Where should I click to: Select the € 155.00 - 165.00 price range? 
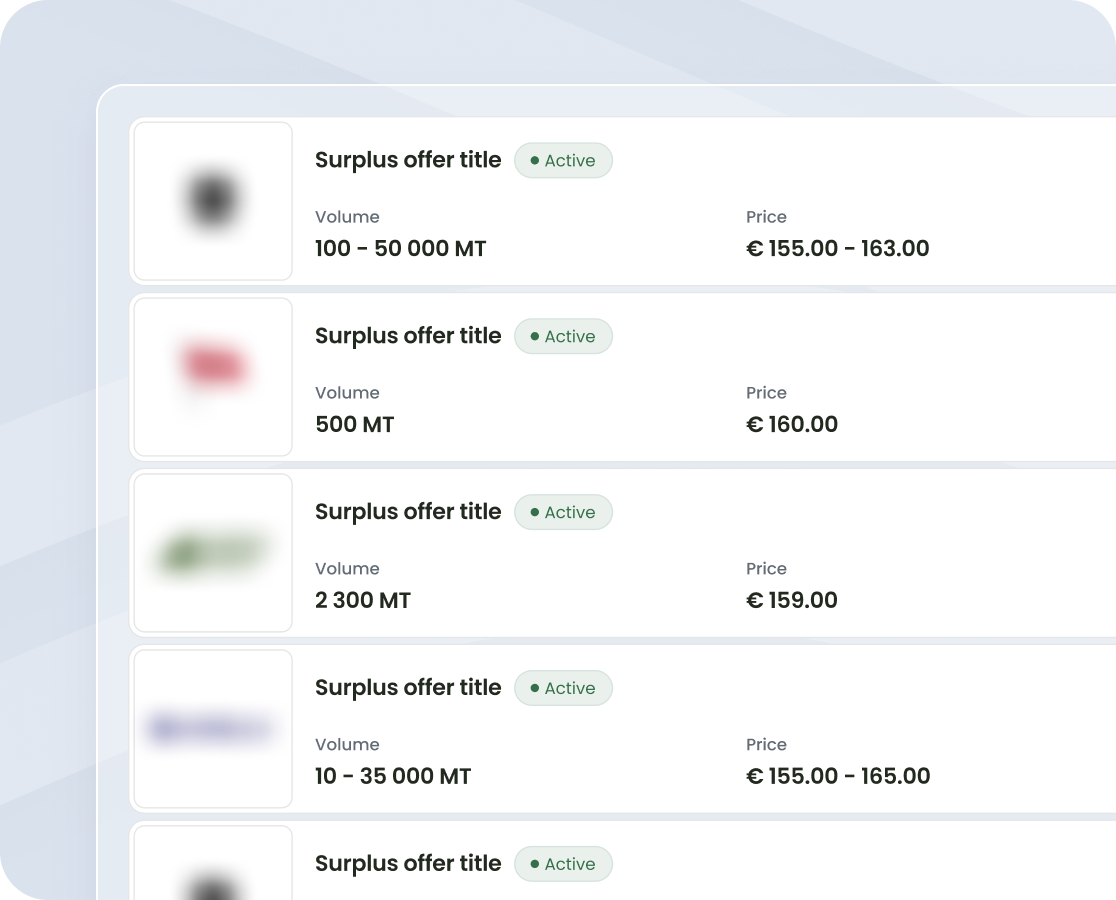838,777
